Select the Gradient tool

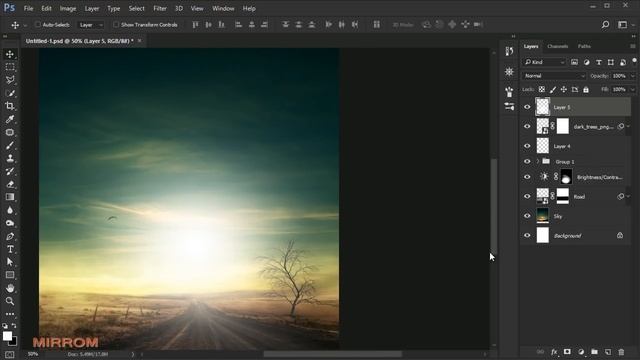coord(10,197)
